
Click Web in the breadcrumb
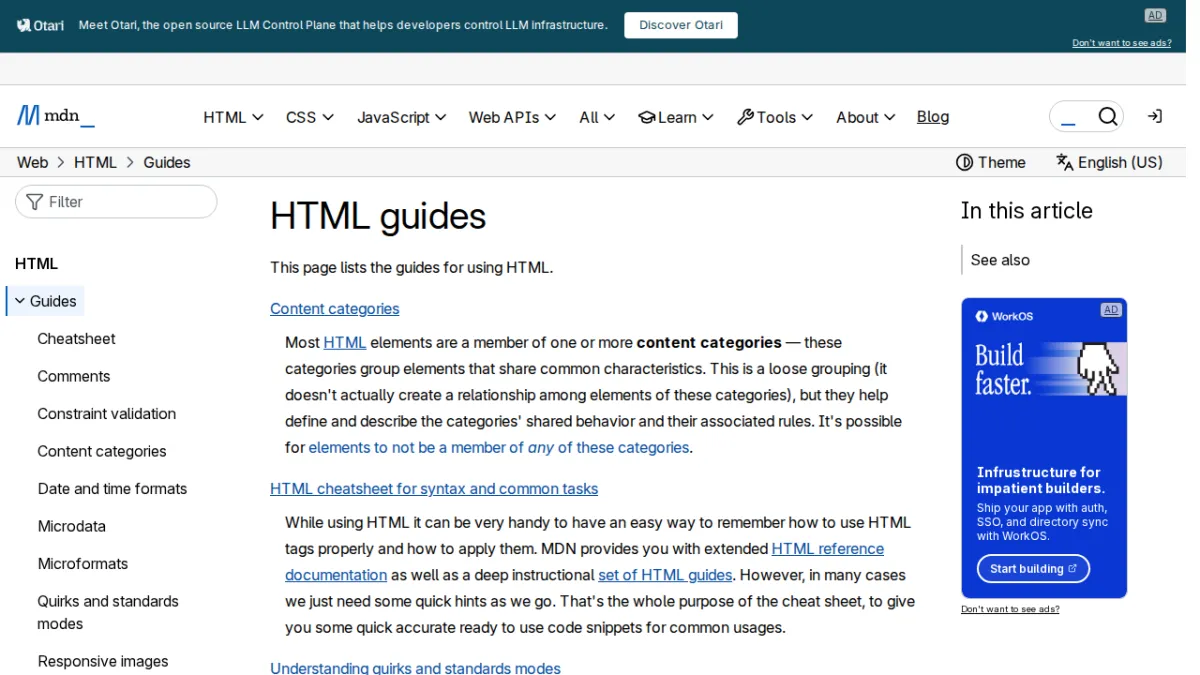pos(32,162)
